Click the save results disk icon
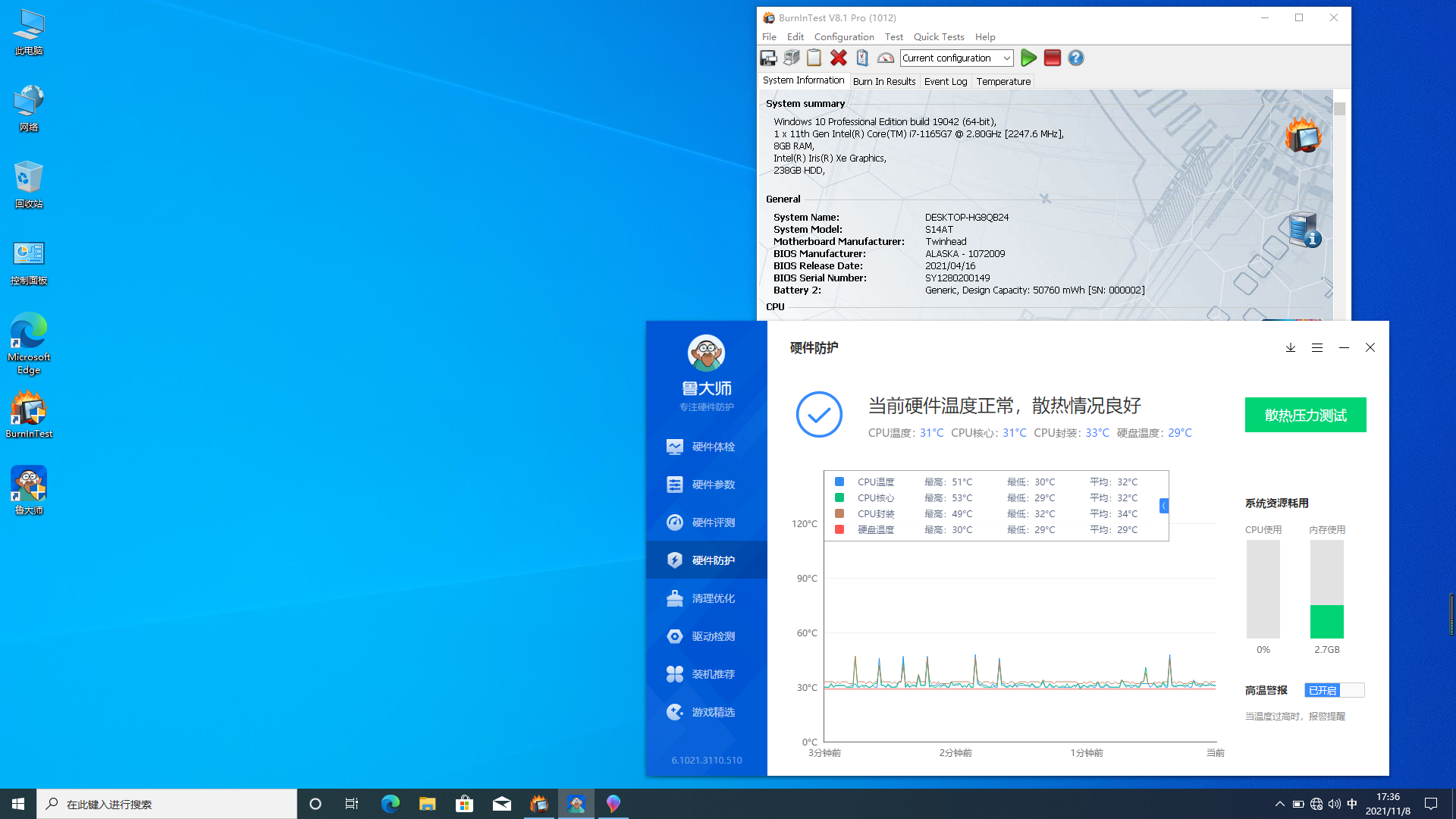The width and height of the screenshot is (1456, 819). tap(768, 58)
